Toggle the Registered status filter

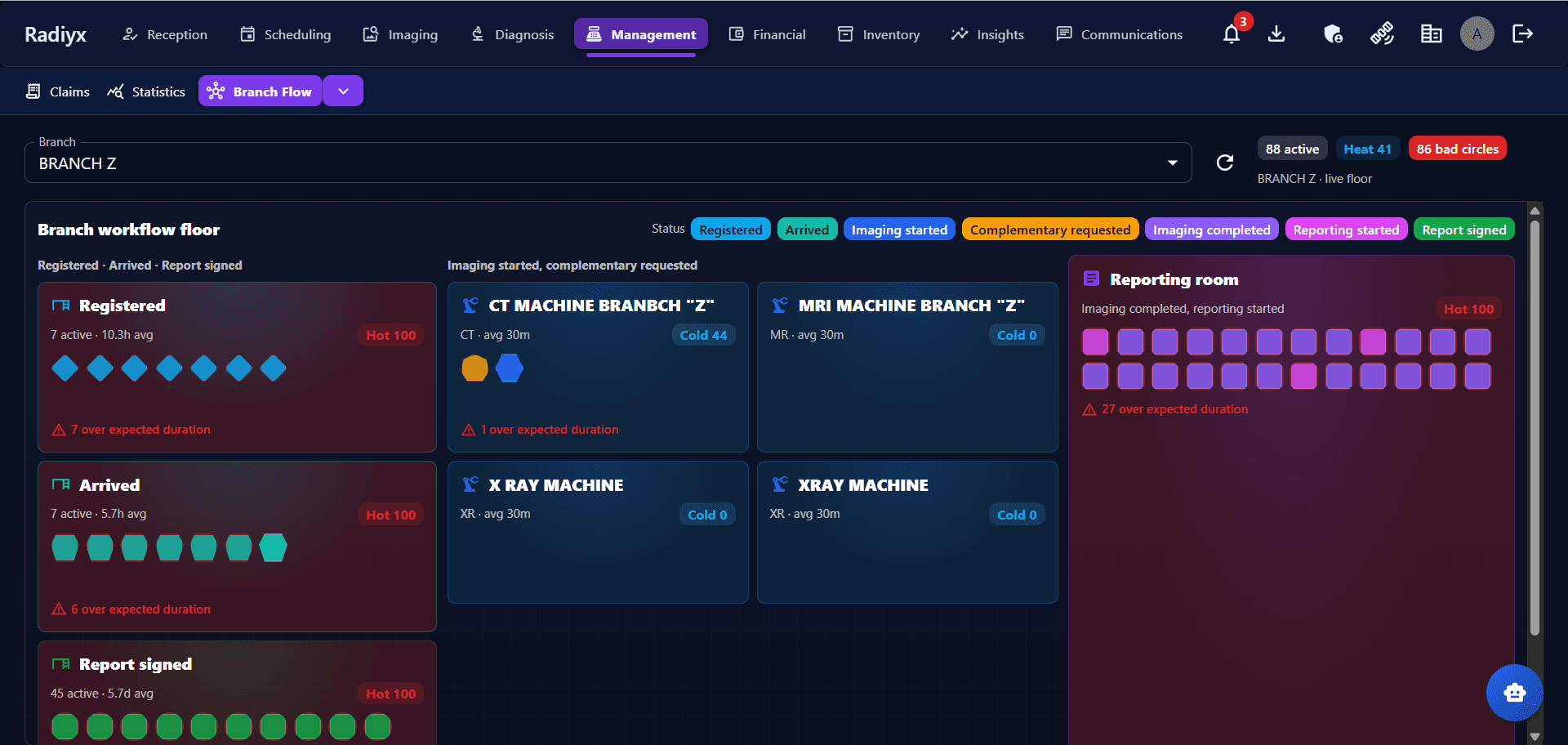tap(730, 230)
